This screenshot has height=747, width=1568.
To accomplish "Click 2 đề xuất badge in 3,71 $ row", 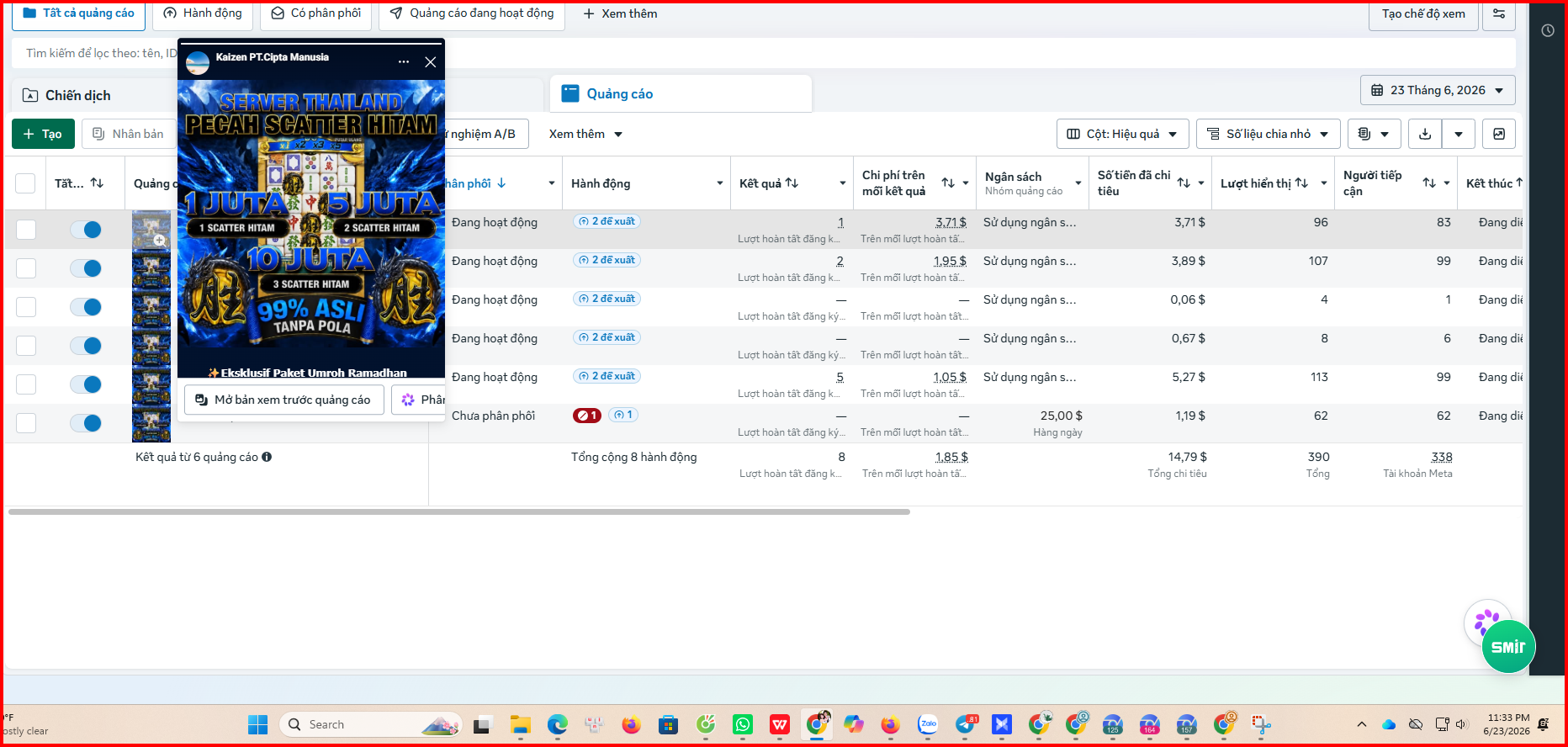I will [x=607, y=221].
